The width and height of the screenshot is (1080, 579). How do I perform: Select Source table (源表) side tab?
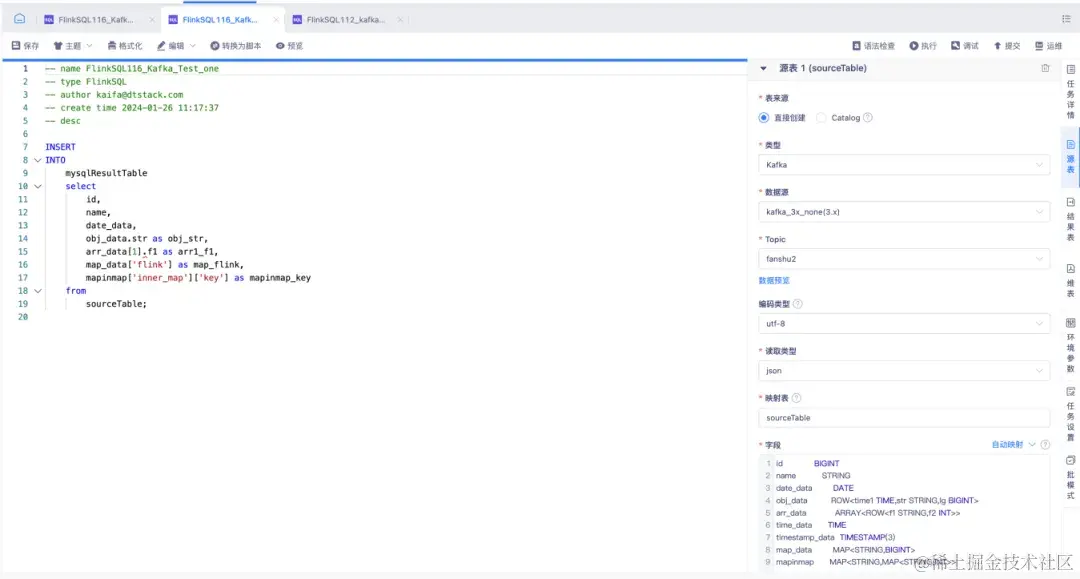(1070, 157)
